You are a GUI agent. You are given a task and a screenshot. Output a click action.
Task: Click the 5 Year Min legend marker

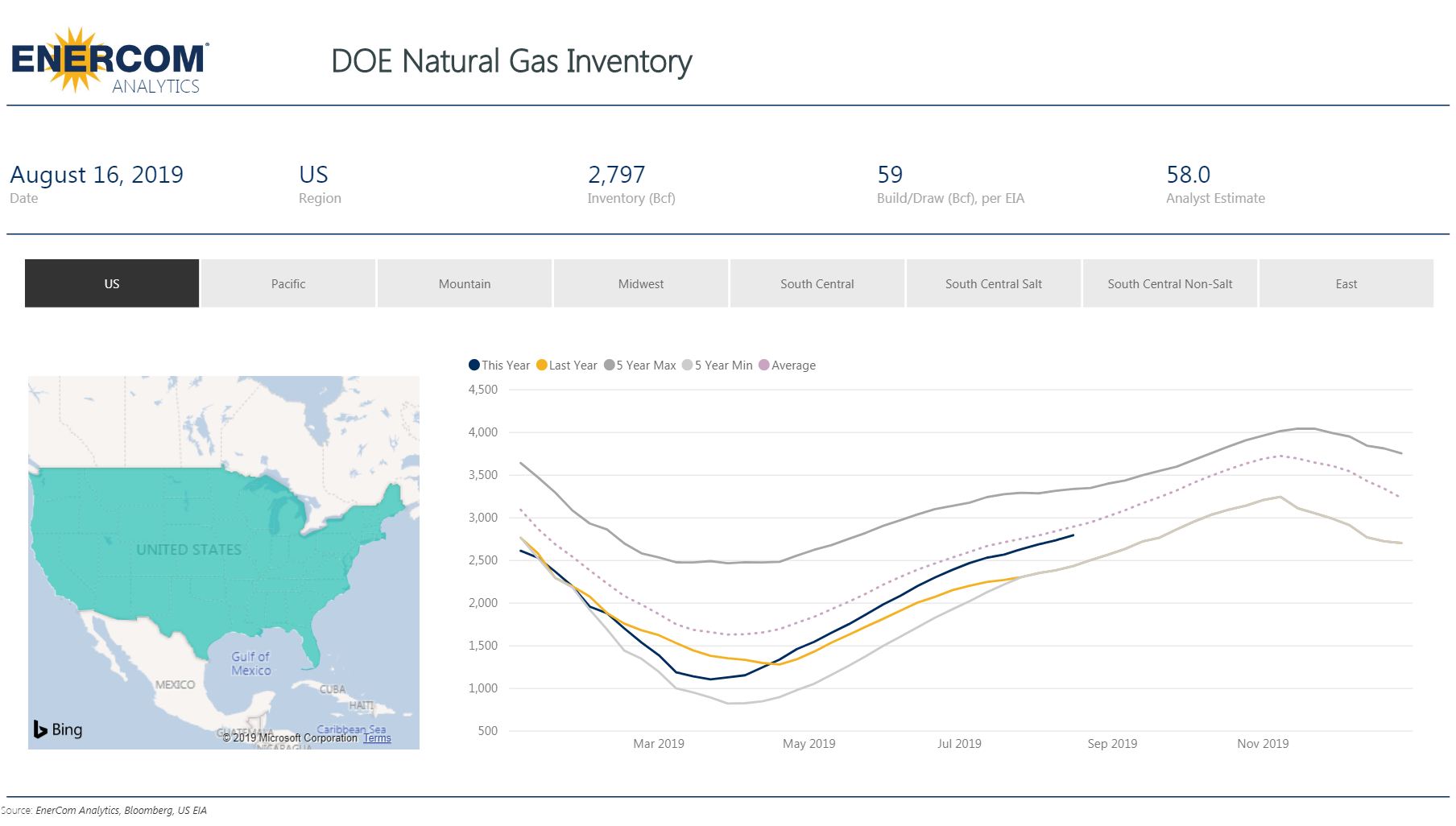687,365
